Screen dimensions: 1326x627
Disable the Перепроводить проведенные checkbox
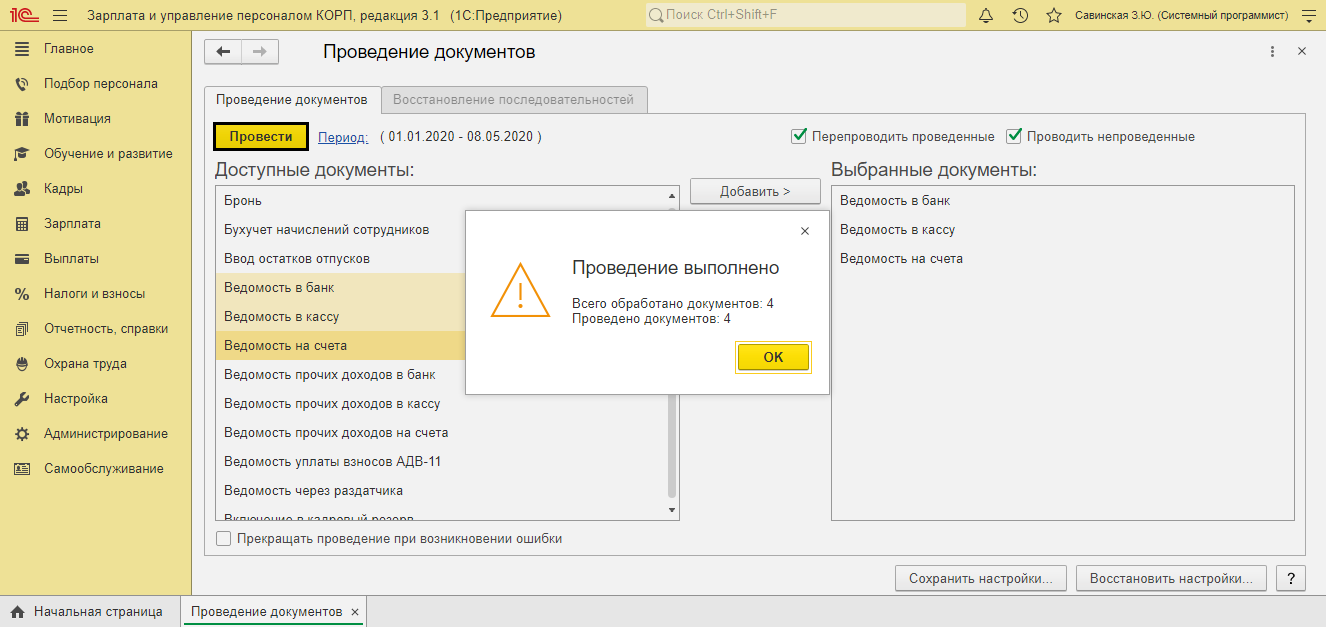(795, 136)
